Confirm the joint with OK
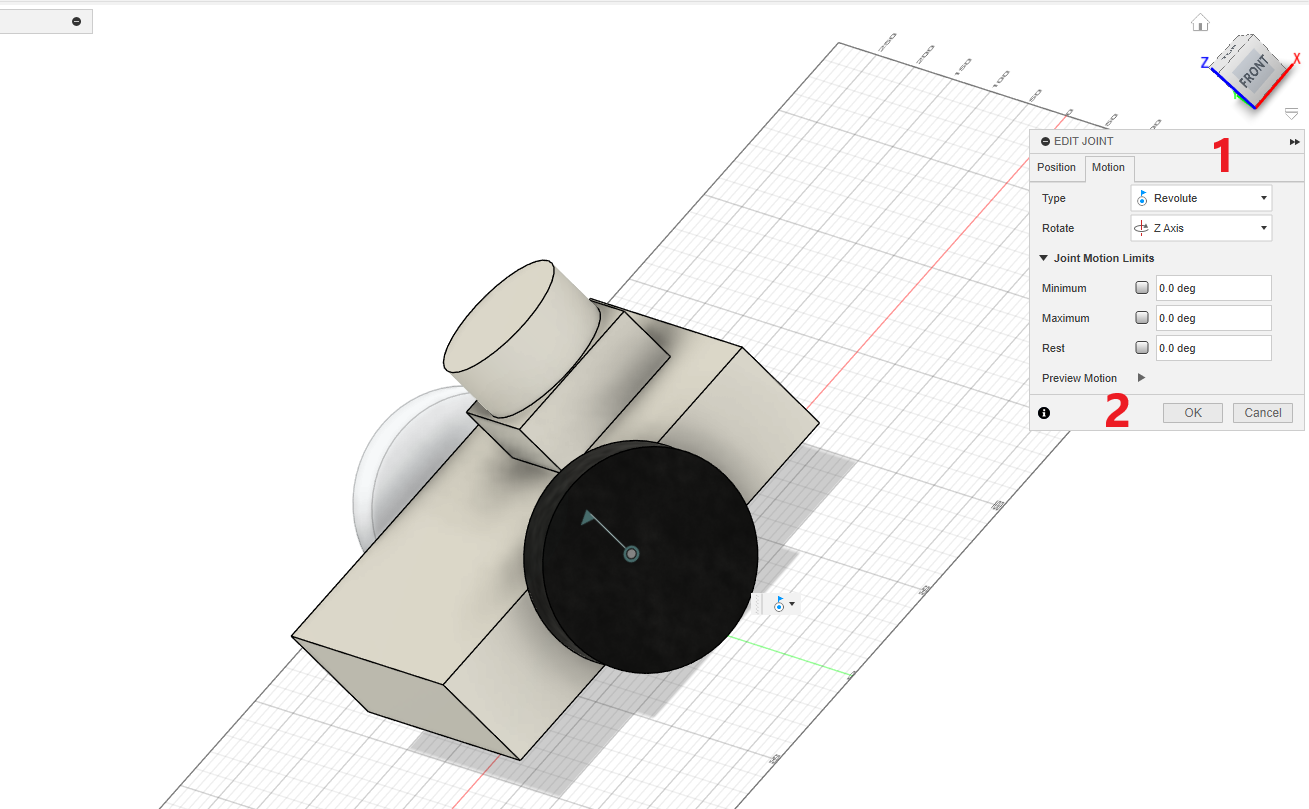This screenshot has height=809, width=1309. (x=1193, y=413)
